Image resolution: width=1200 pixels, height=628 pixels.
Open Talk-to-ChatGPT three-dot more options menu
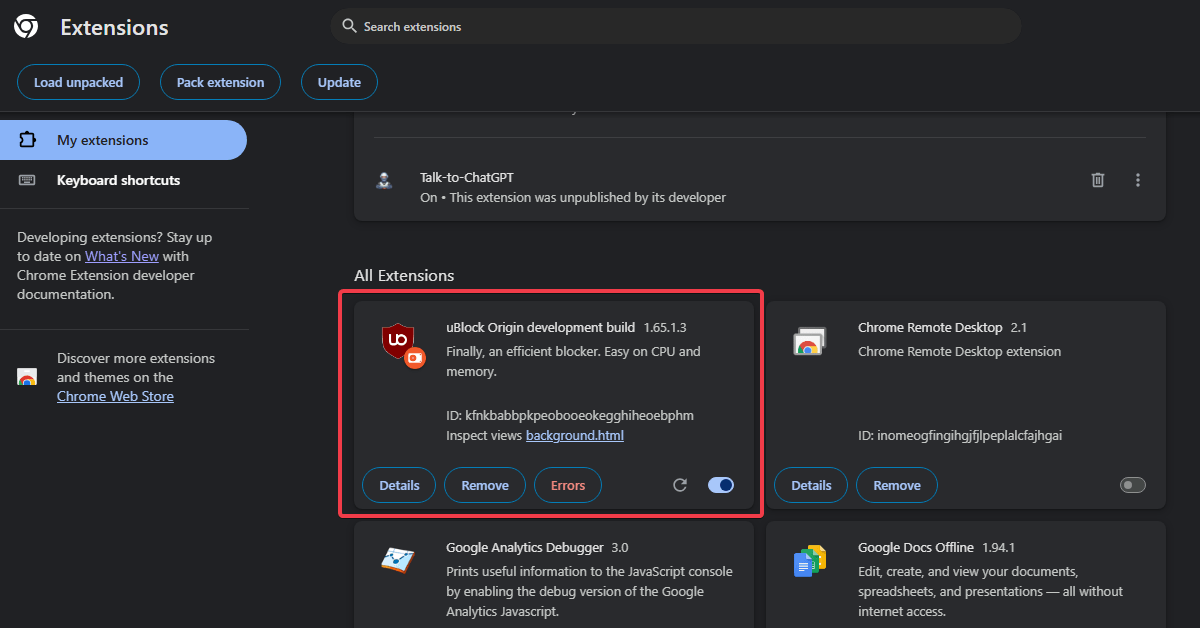[1137, 180]
